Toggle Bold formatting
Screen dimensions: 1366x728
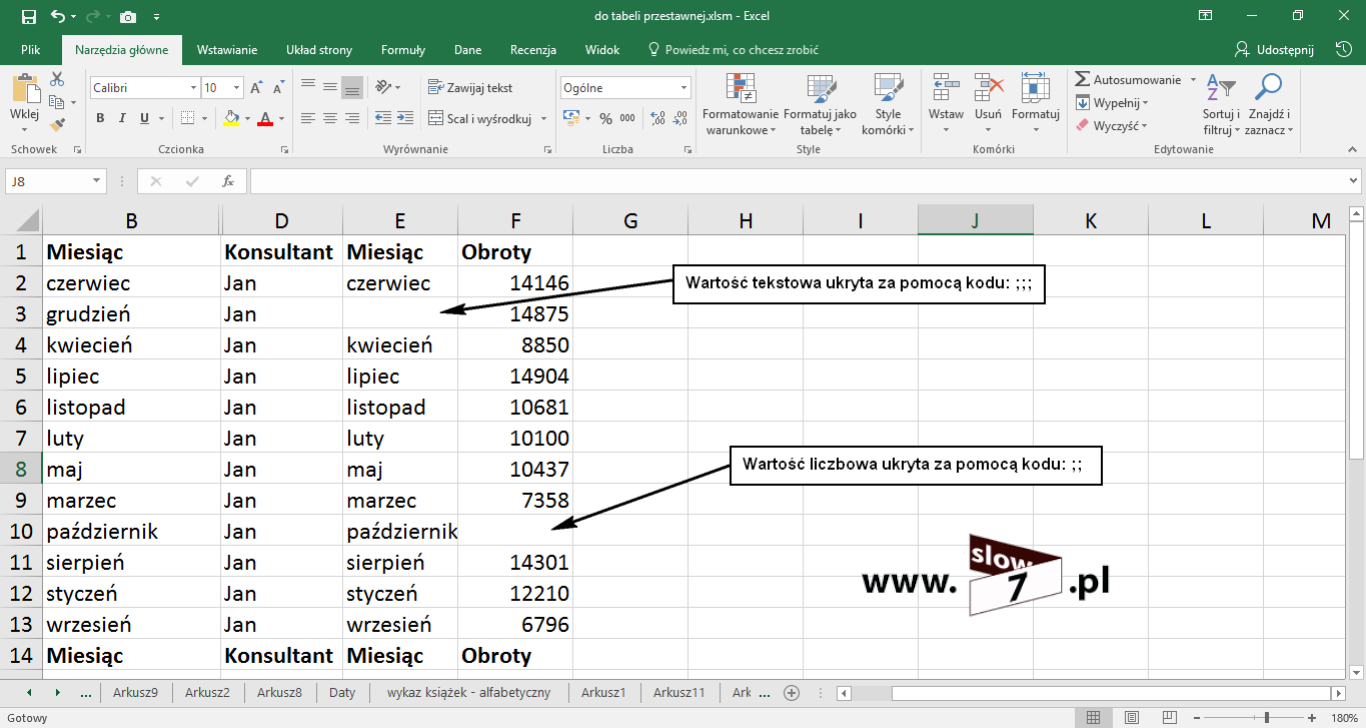click(x=100, y=118)
